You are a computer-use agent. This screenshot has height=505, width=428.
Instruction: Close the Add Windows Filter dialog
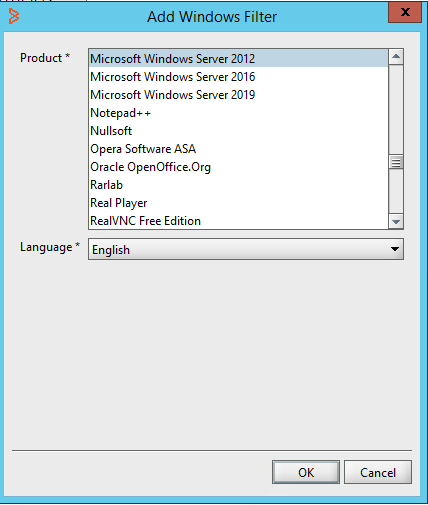click(405, 12)
